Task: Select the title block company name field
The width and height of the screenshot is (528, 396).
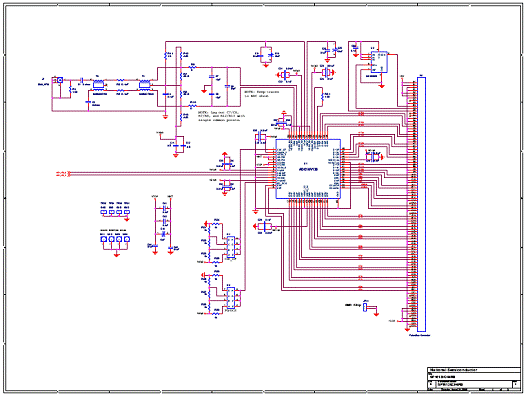Action: tap(474, 370)
